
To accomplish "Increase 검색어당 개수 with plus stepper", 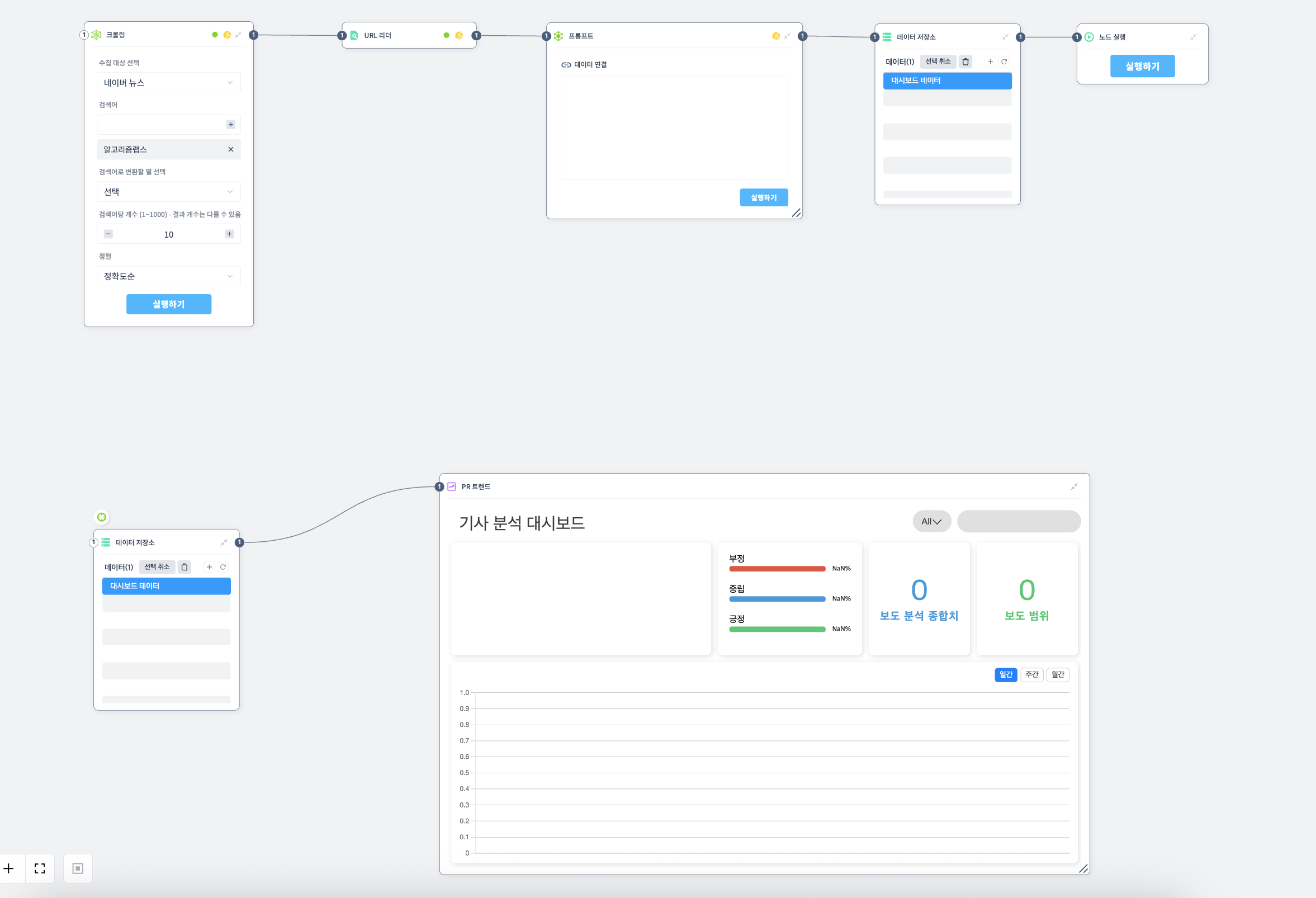I will tap(229, 234).
